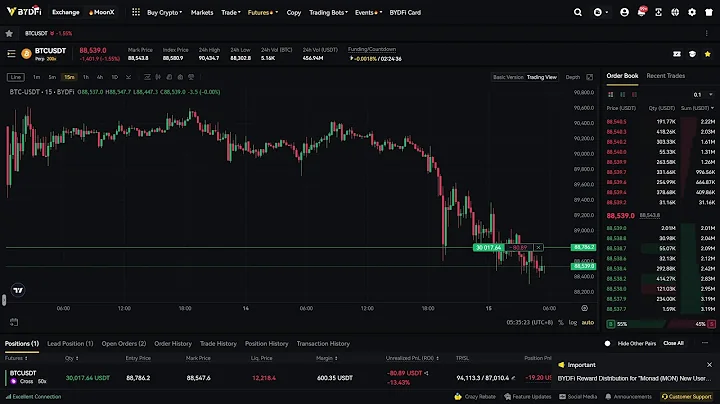This screenshot has height=404, width=720.
Task: Open order book precision 0.1 dropdown
Action: pyautogui.click(x=703, y=95)
